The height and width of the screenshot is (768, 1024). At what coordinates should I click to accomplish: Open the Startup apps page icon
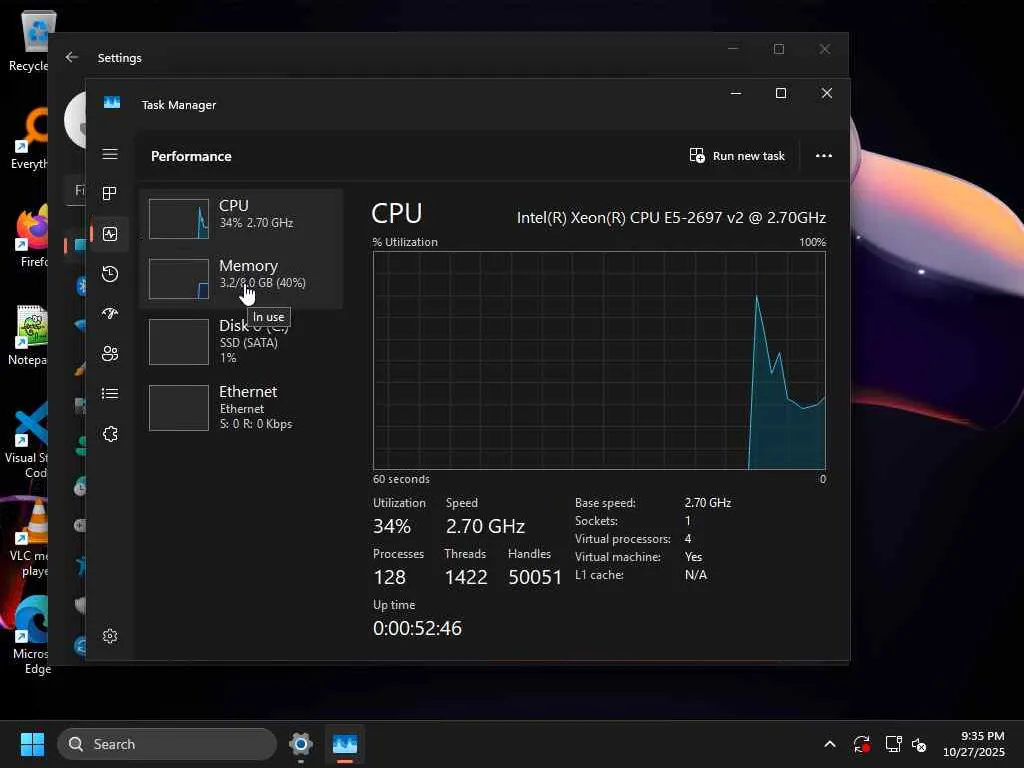click(110, 313)
